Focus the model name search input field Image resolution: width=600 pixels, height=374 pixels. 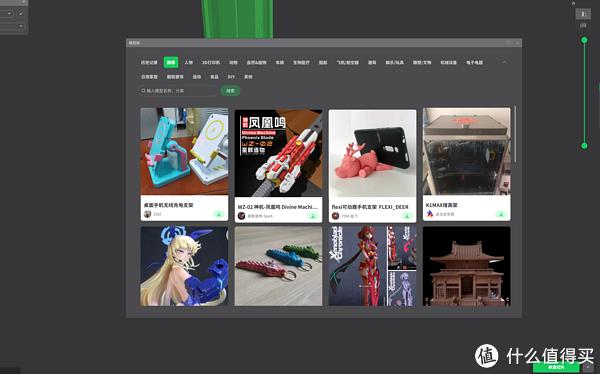[178, 91]
